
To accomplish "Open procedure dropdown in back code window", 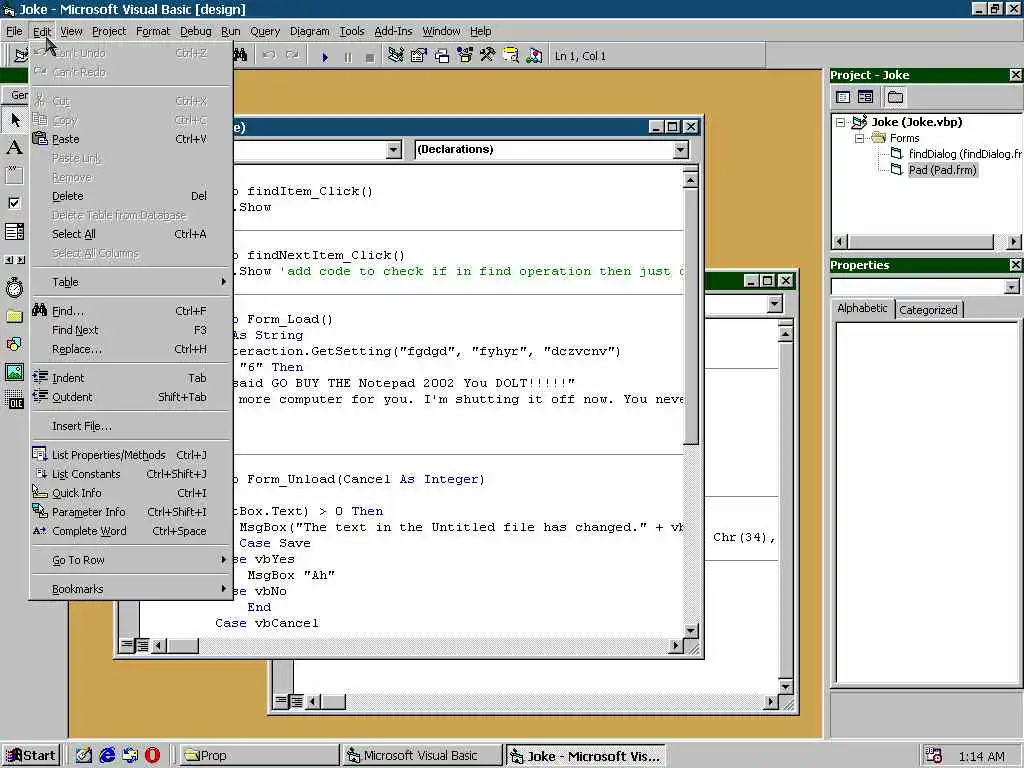I will (775, 304).
